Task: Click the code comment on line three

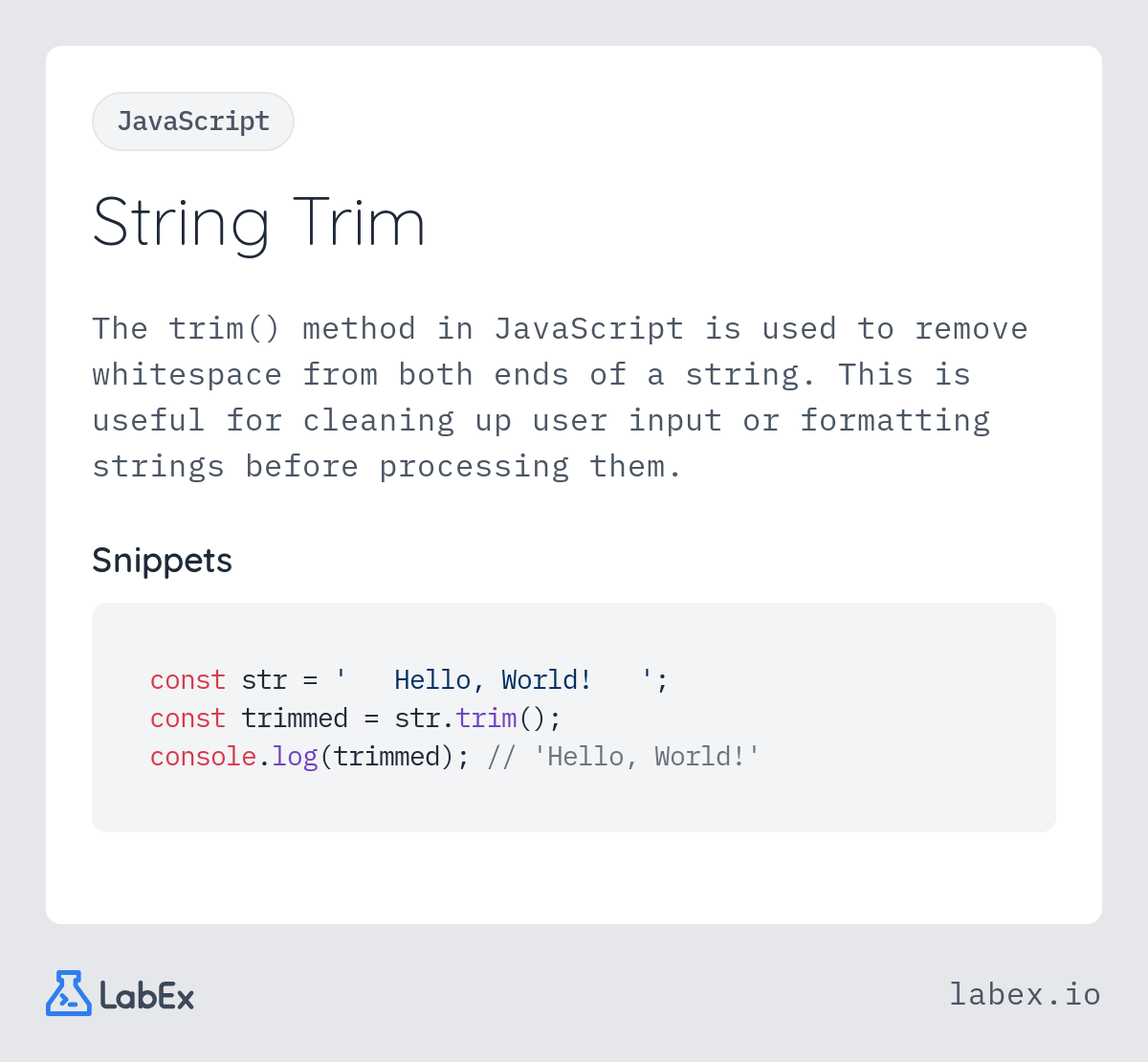Action: click(x=624, y=757)
